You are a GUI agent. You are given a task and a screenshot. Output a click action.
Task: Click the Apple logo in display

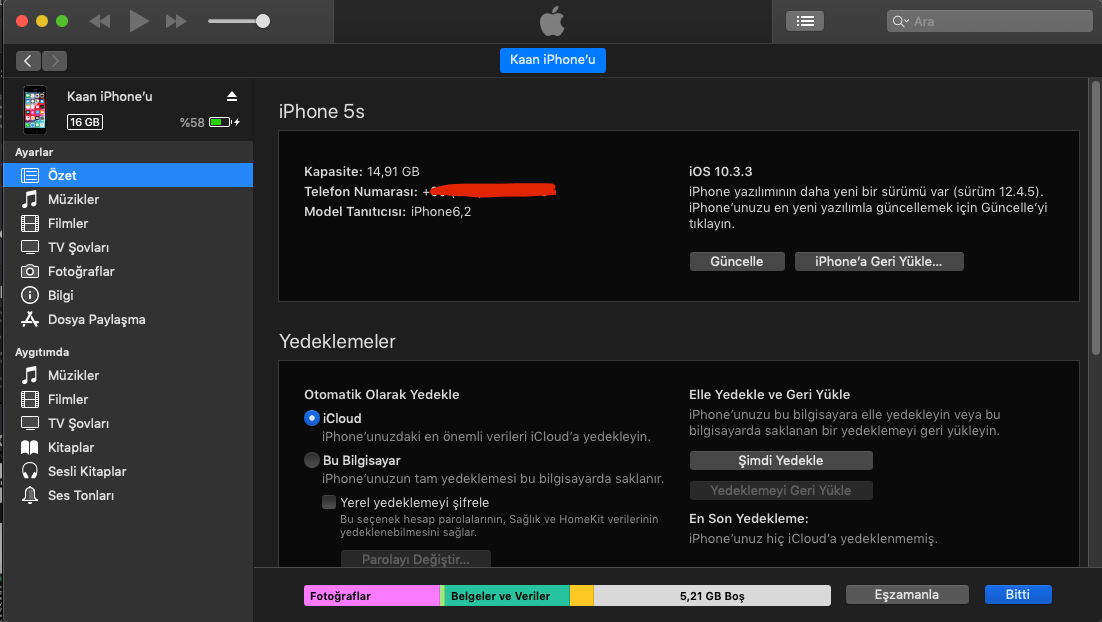(552, 21)
